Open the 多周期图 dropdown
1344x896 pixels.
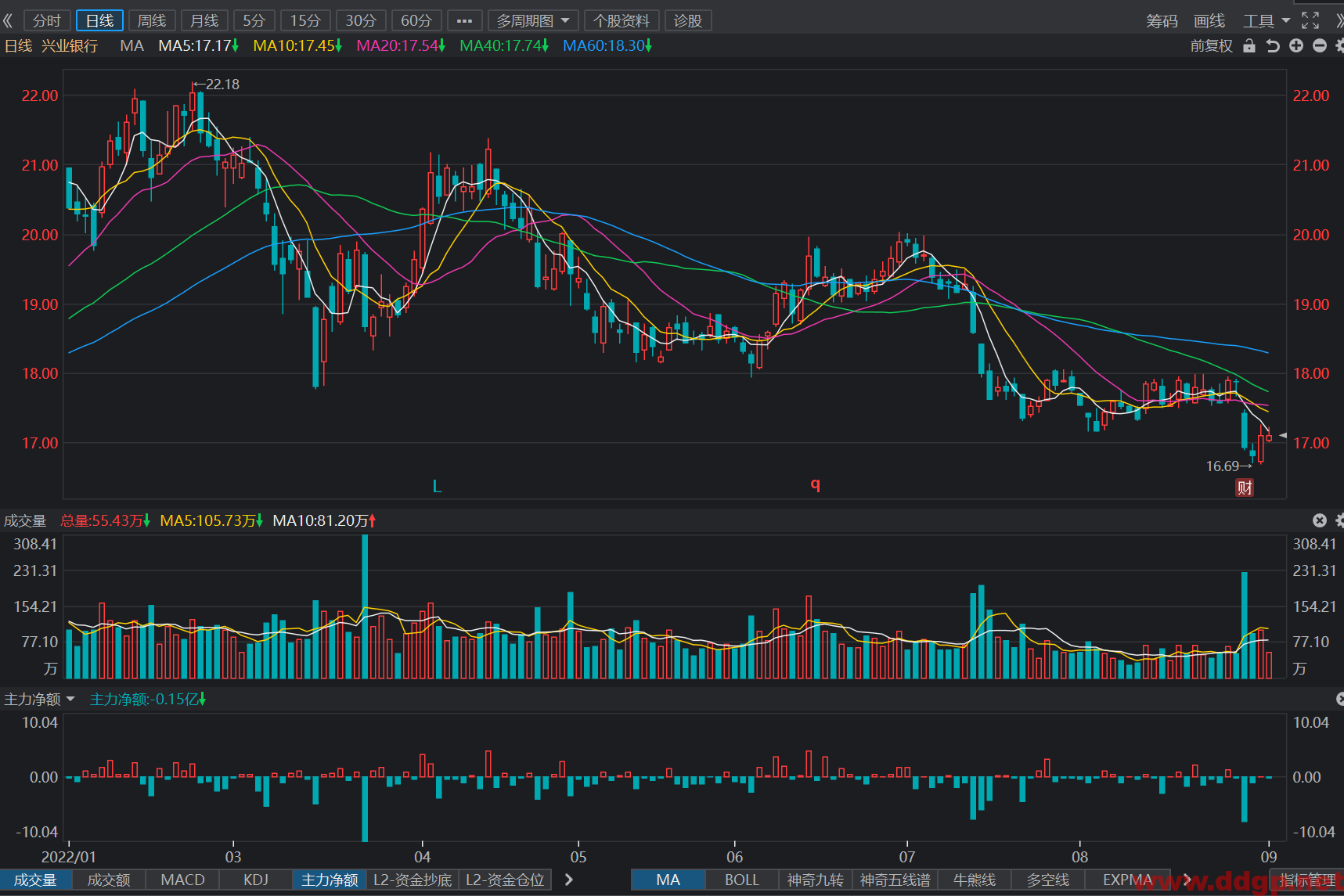tap(533, 20)
